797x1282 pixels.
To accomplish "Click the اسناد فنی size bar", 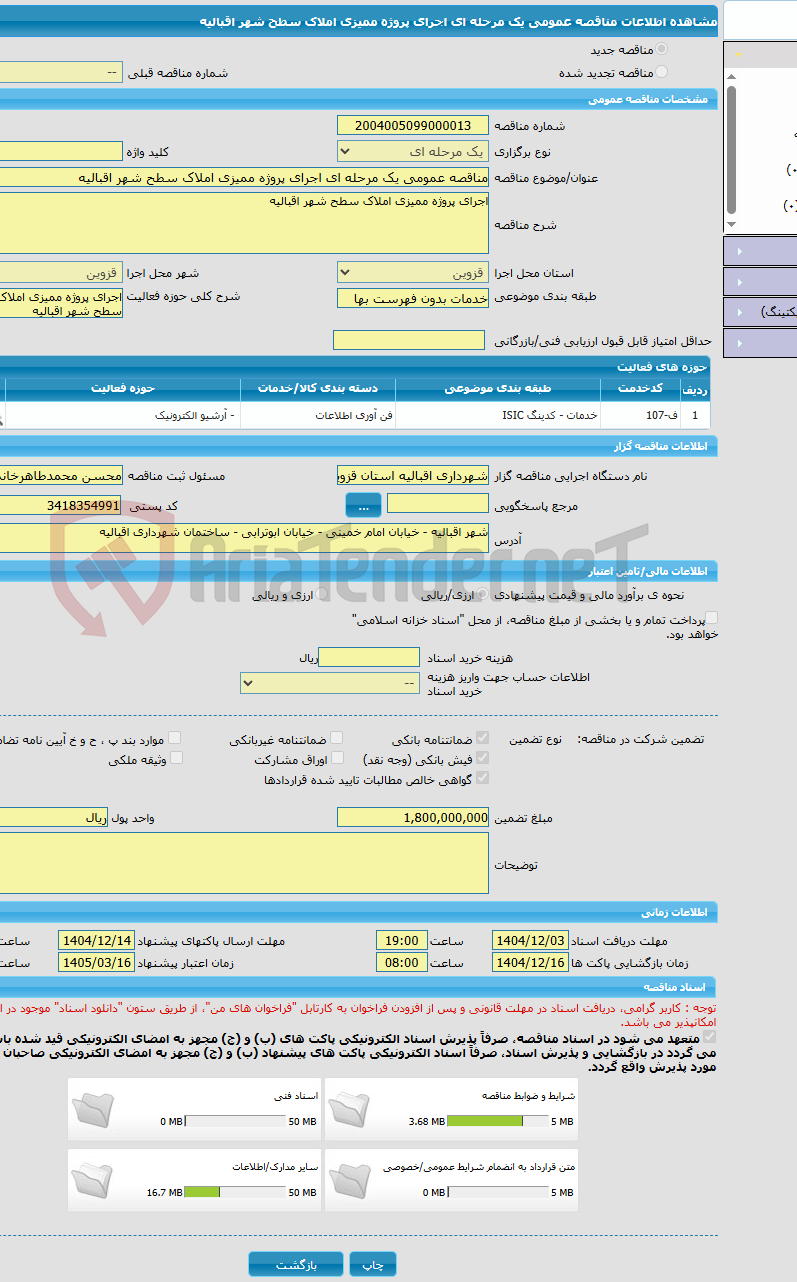I will pyautogui.click(x=237, y=1122).
